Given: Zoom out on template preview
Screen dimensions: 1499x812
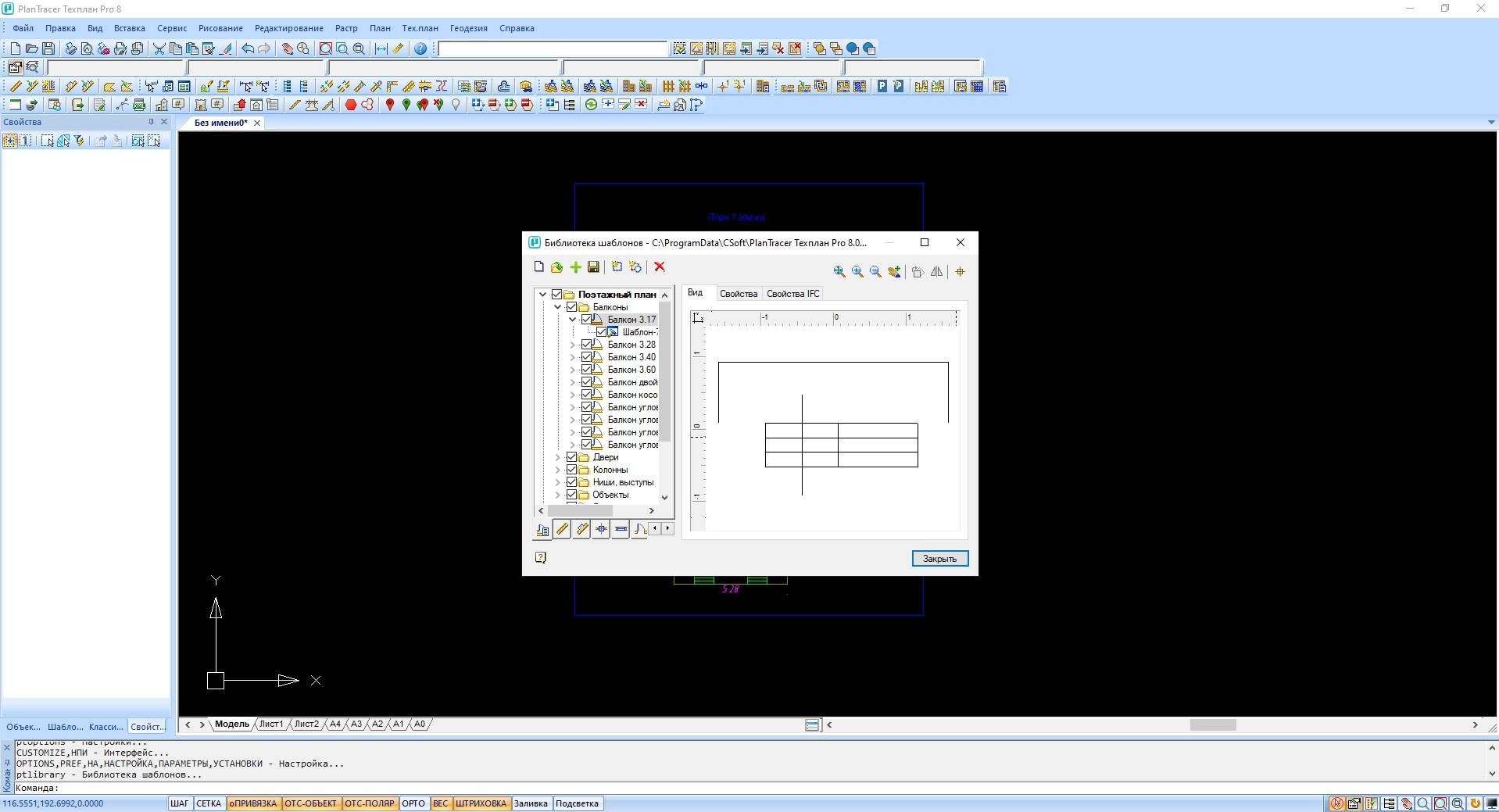Looking at the screenshot, I should (x=875, y=272).
